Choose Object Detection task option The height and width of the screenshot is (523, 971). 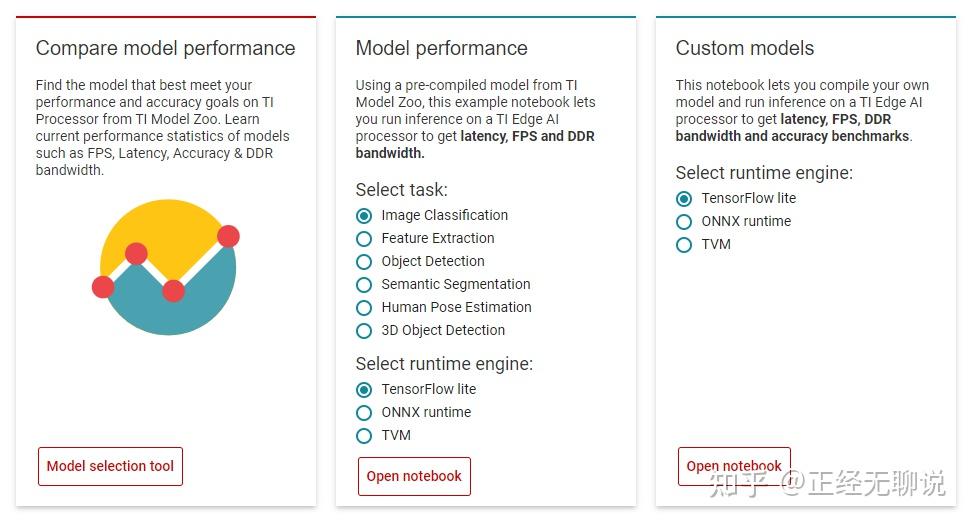coord(364,262)
